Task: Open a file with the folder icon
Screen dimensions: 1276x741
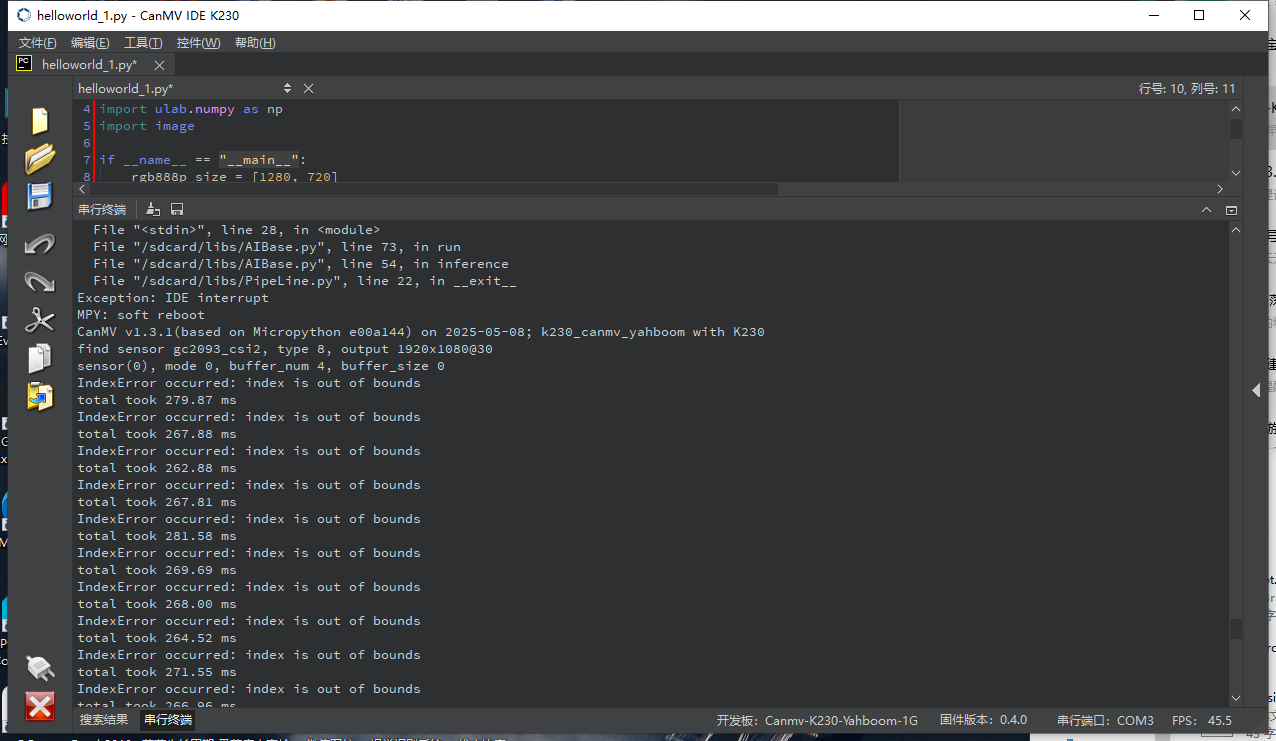Action: click(x=39, y=158)
